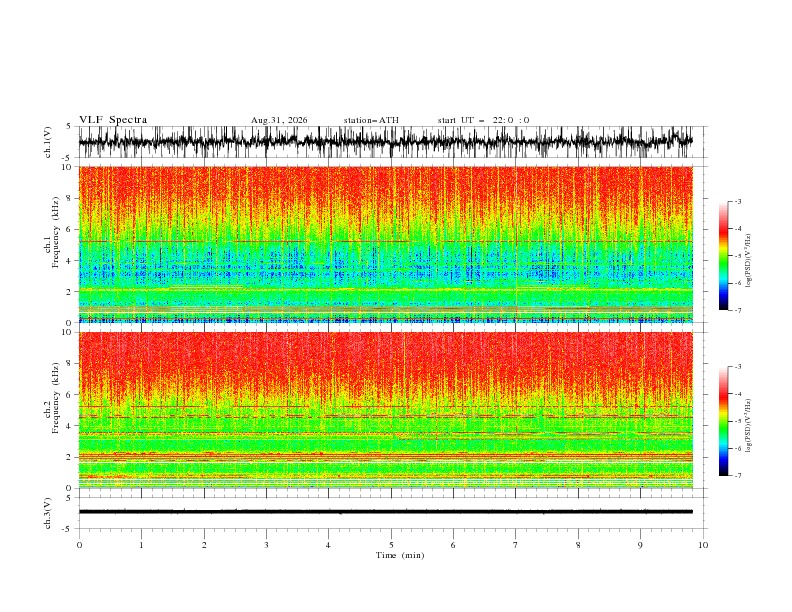Viewport: 792px width, 612px height.
Task: Click the station=ATH label
Action: click(x=371, y=120)
